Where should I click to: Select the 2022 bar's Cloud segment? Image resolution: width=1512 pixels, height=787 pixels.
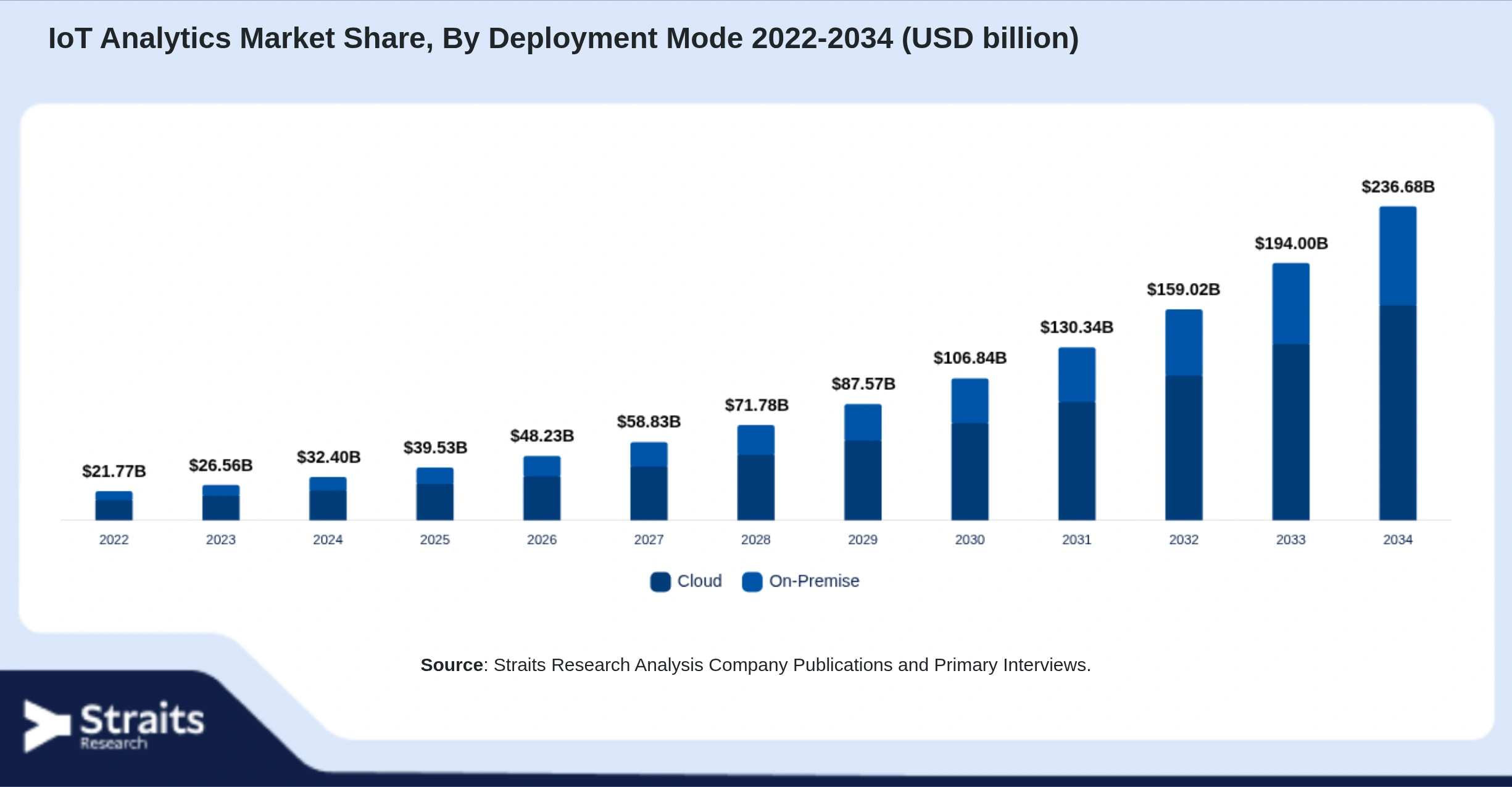(x=114, y=510)
